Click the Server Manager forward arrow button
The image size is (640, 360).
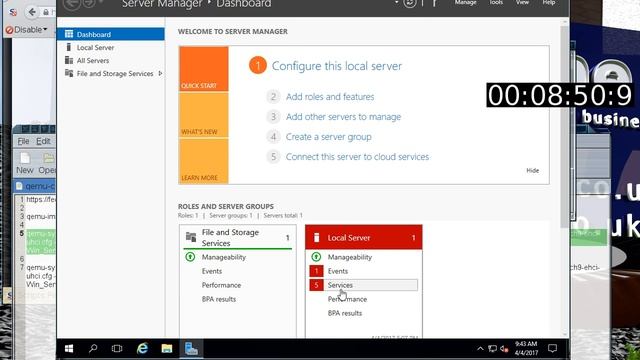(88, 4)
